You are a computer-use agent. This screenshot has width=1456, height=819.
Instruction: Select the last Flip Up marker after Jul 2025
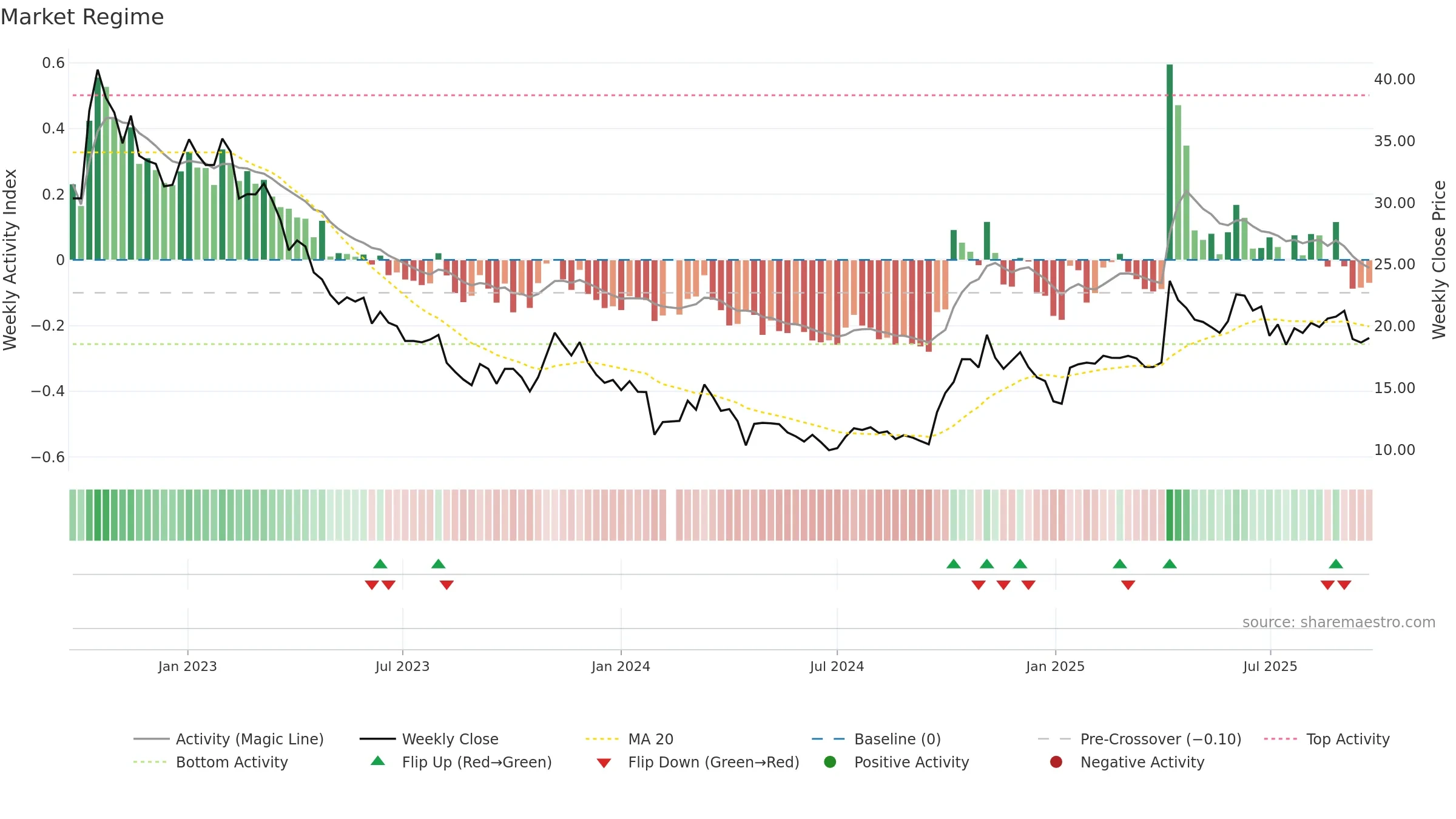1336,564
